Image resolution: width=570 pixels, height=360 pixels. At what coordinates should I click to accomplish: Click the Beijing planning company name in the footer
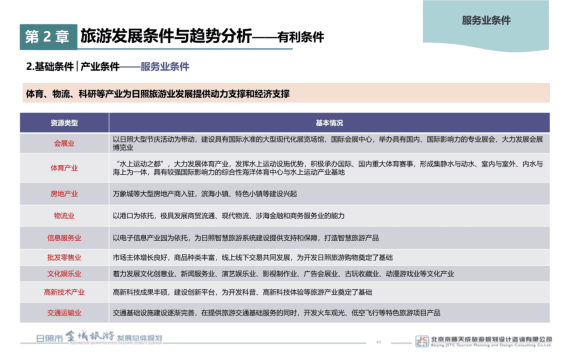coord(491,341)
